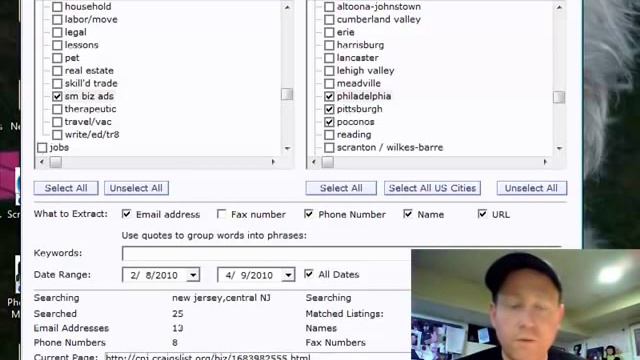Toggle the Email address extract checkbox

[127, 214]
